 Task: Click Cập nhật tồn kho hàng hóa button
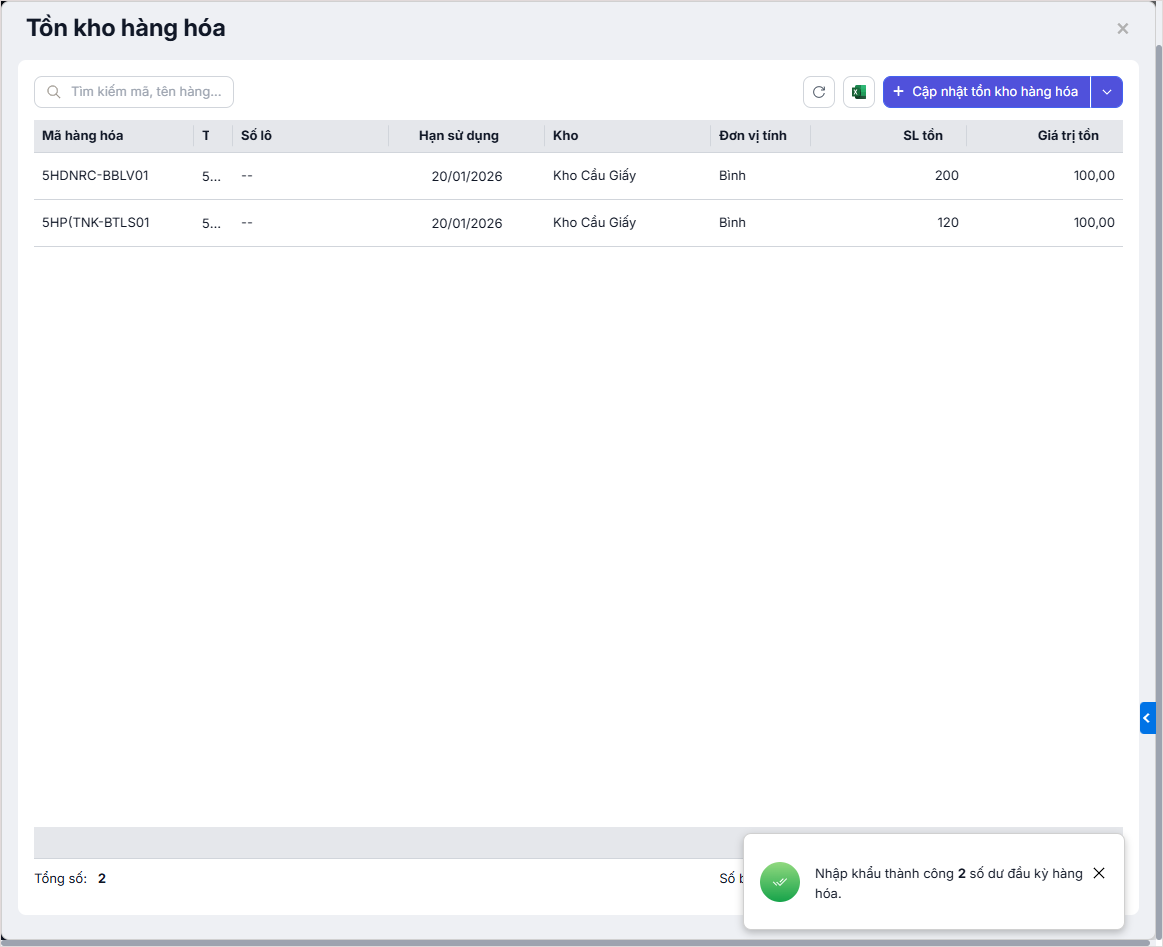pos(986,92)
